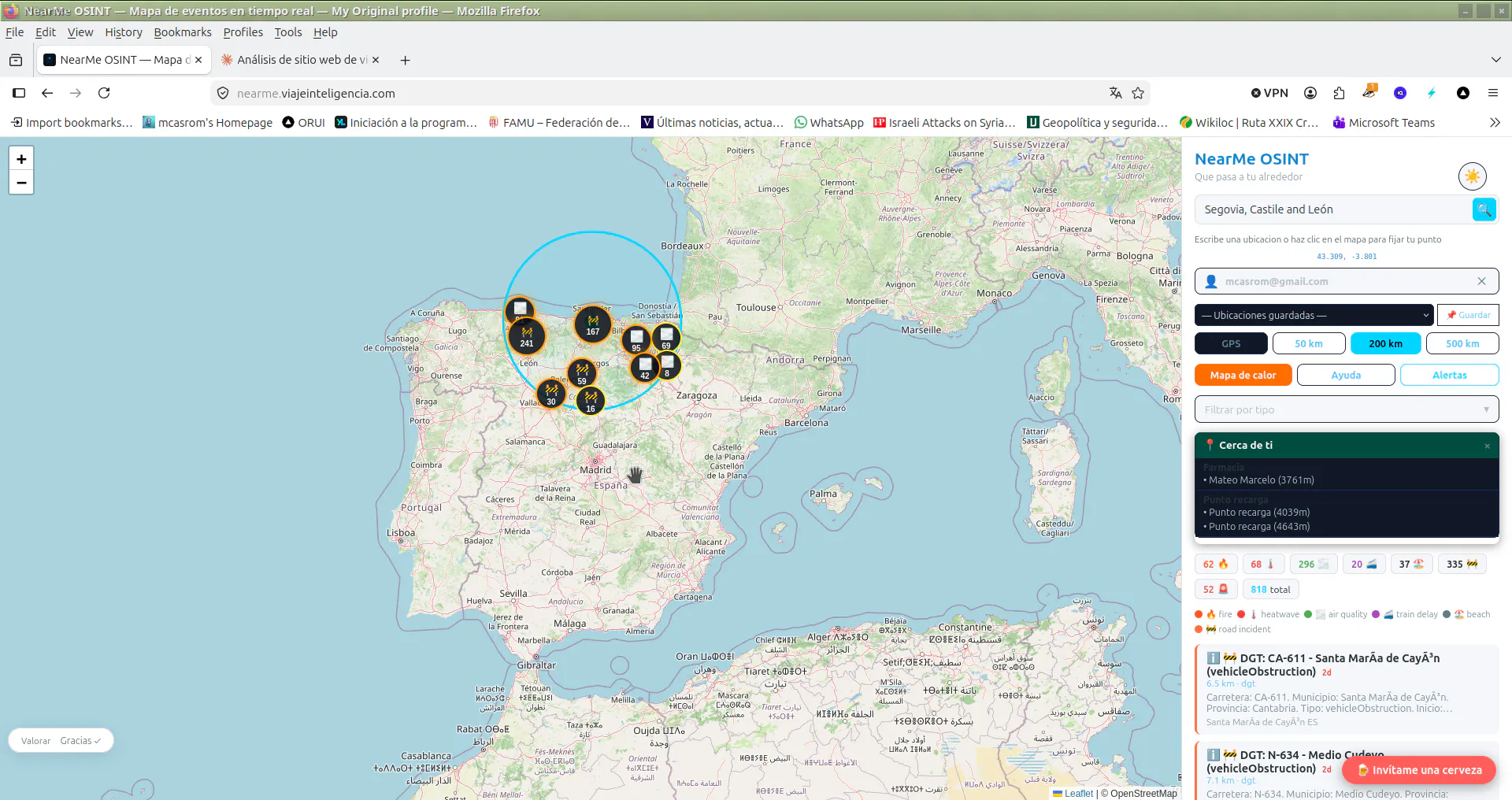Toggle the sun light/dark theme icon
The width and height of the screenshot is (1512, 800).
1472,176
